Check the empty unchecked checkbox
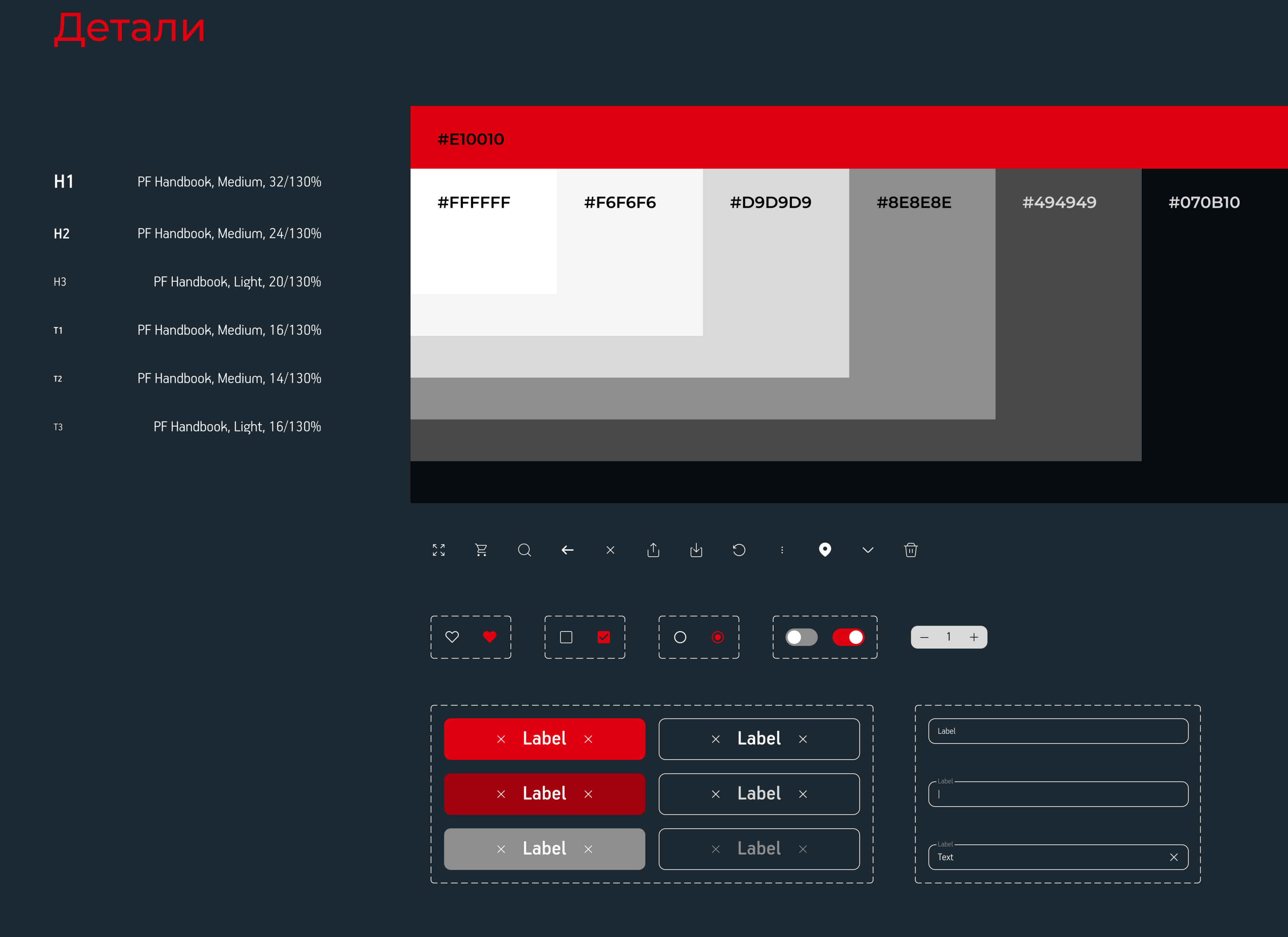Viewport: 1288px width, 937px height. pyautogui.click(x=566, y=637)
